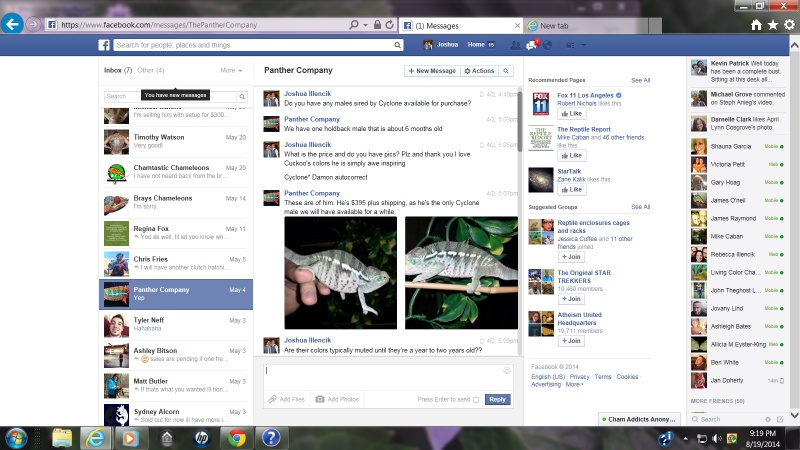
Task: Click the browser forward arrow button
Action: 34,24
